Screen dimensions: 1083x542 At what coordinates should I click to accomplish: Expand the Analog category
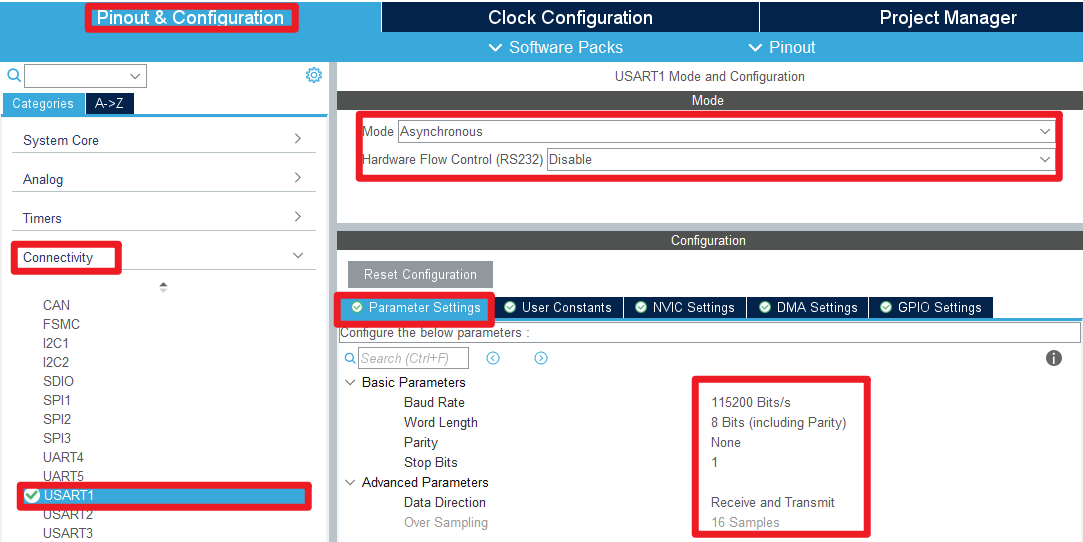(164, 179)
